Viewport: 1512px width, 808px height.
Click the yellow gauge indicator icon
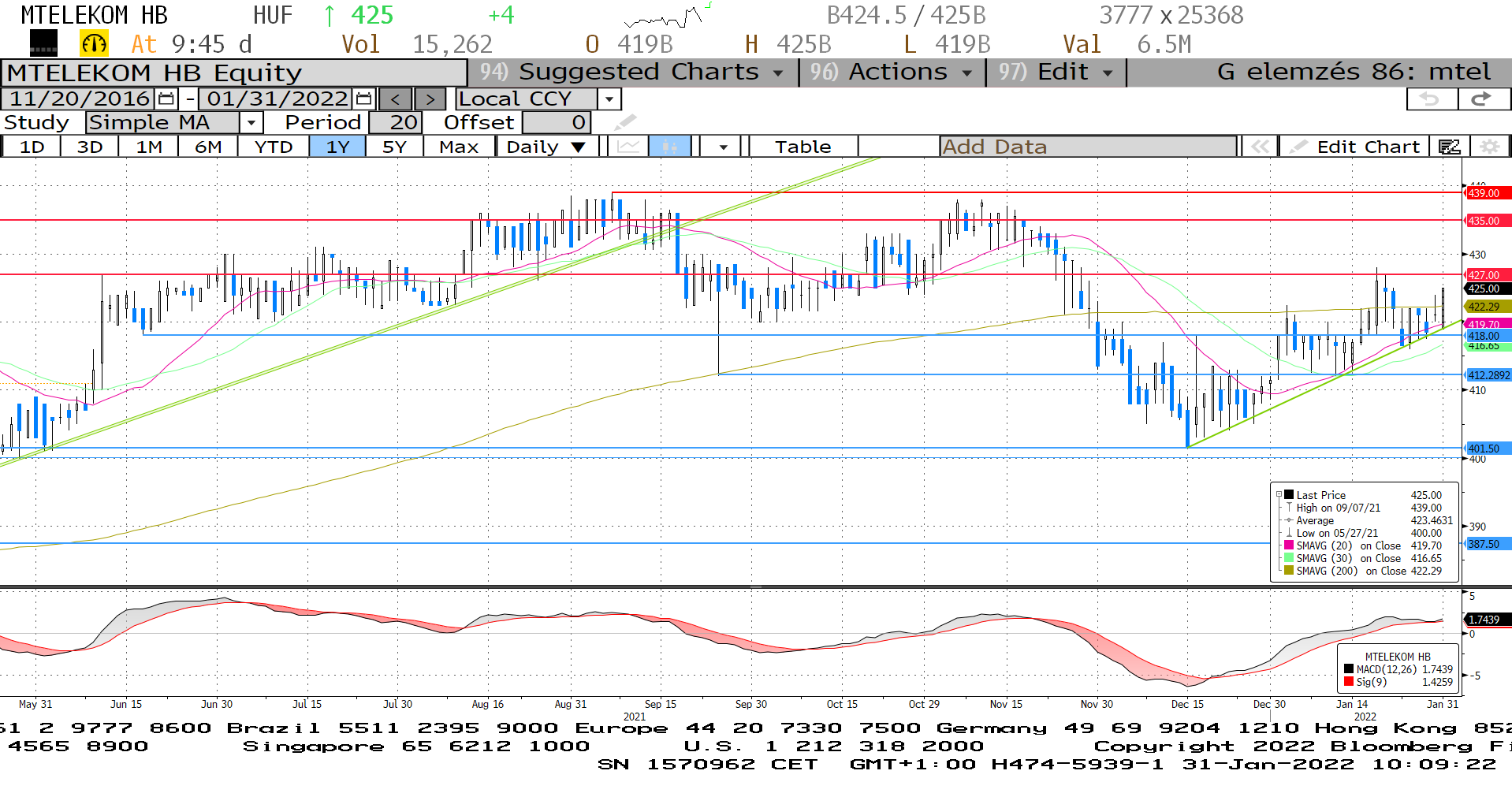point(94,43)
